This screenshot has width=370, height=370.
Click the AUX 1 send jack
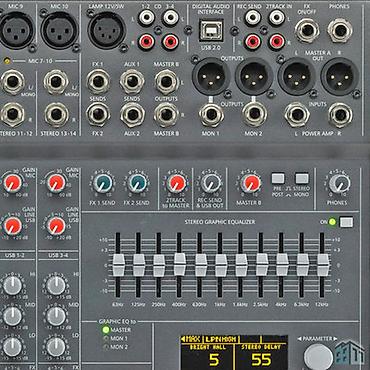(132, 81)
